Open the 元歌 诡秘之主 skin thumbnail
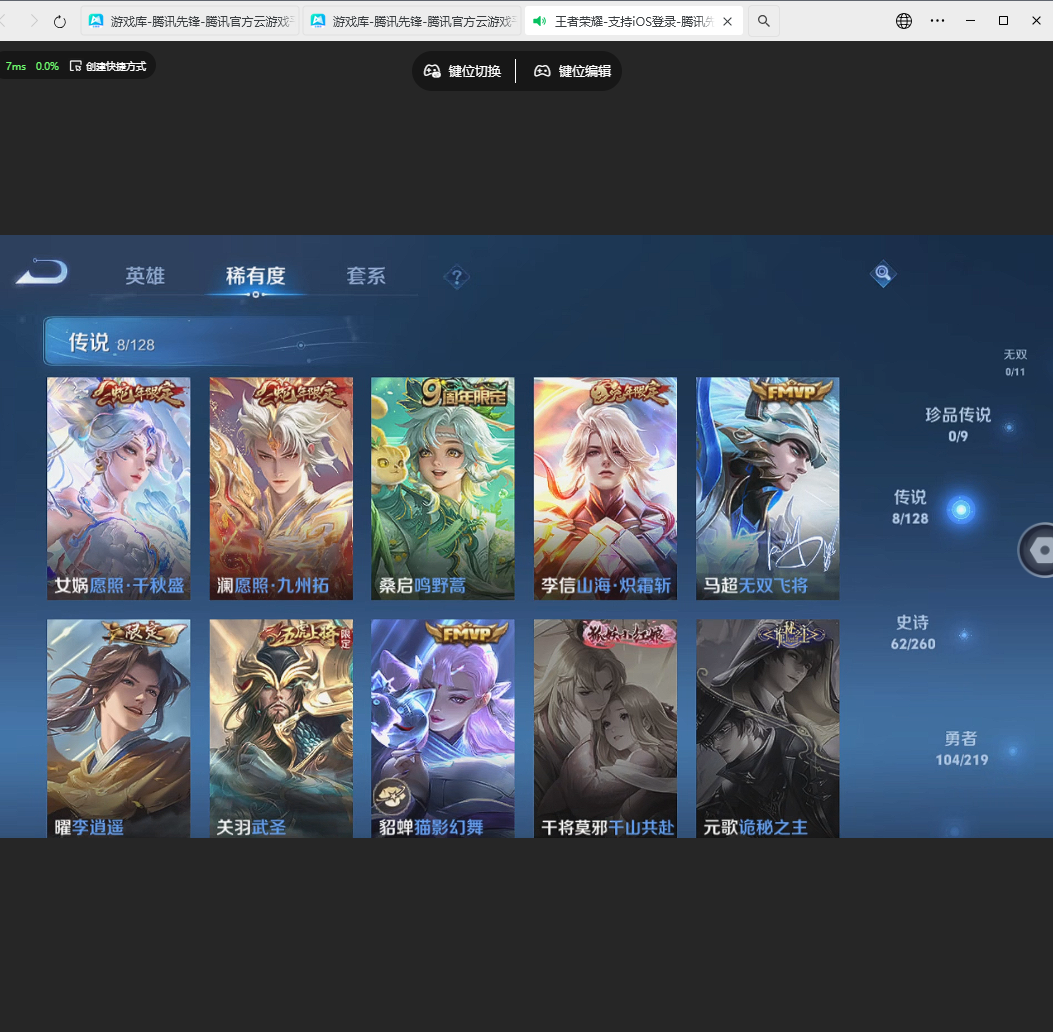 (767, 728)
